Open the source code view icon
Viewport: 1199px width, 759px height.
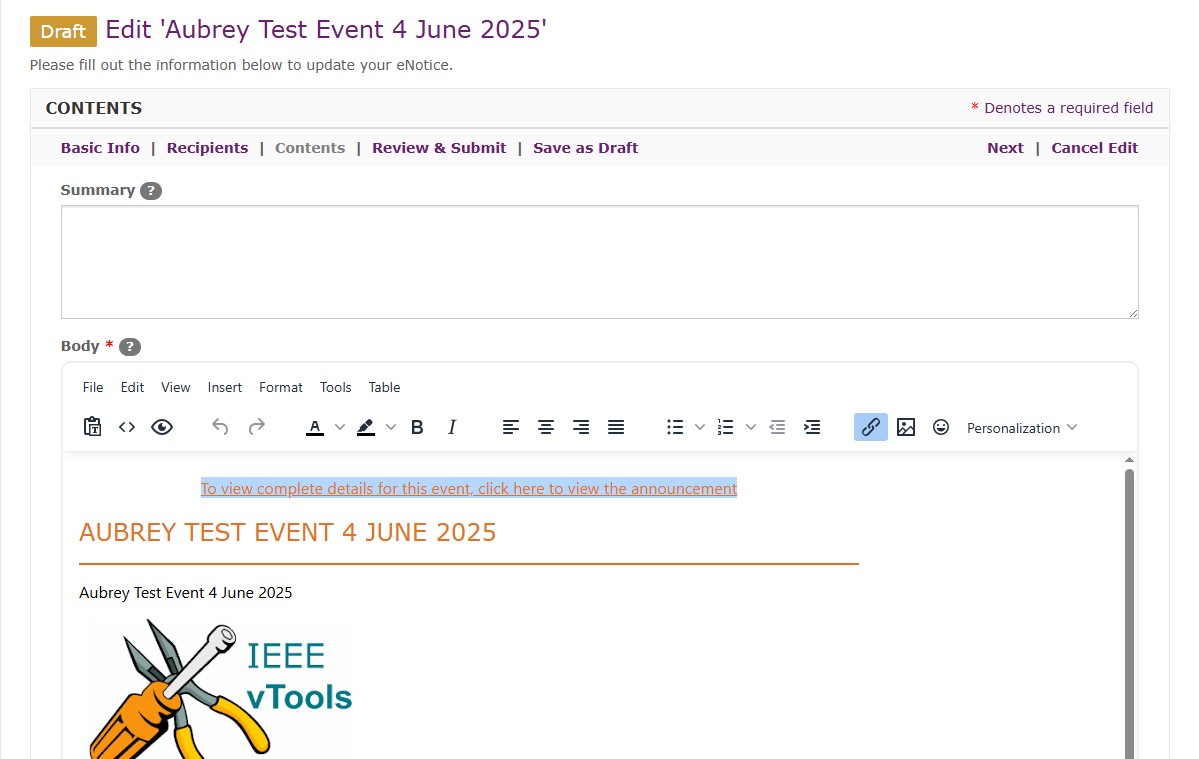pyautogui.click(x=127, y=427)
